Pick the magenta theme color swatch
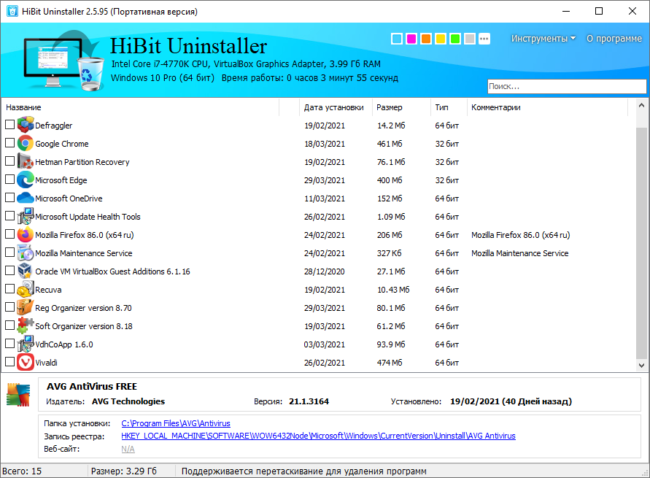 coord(411,39)
